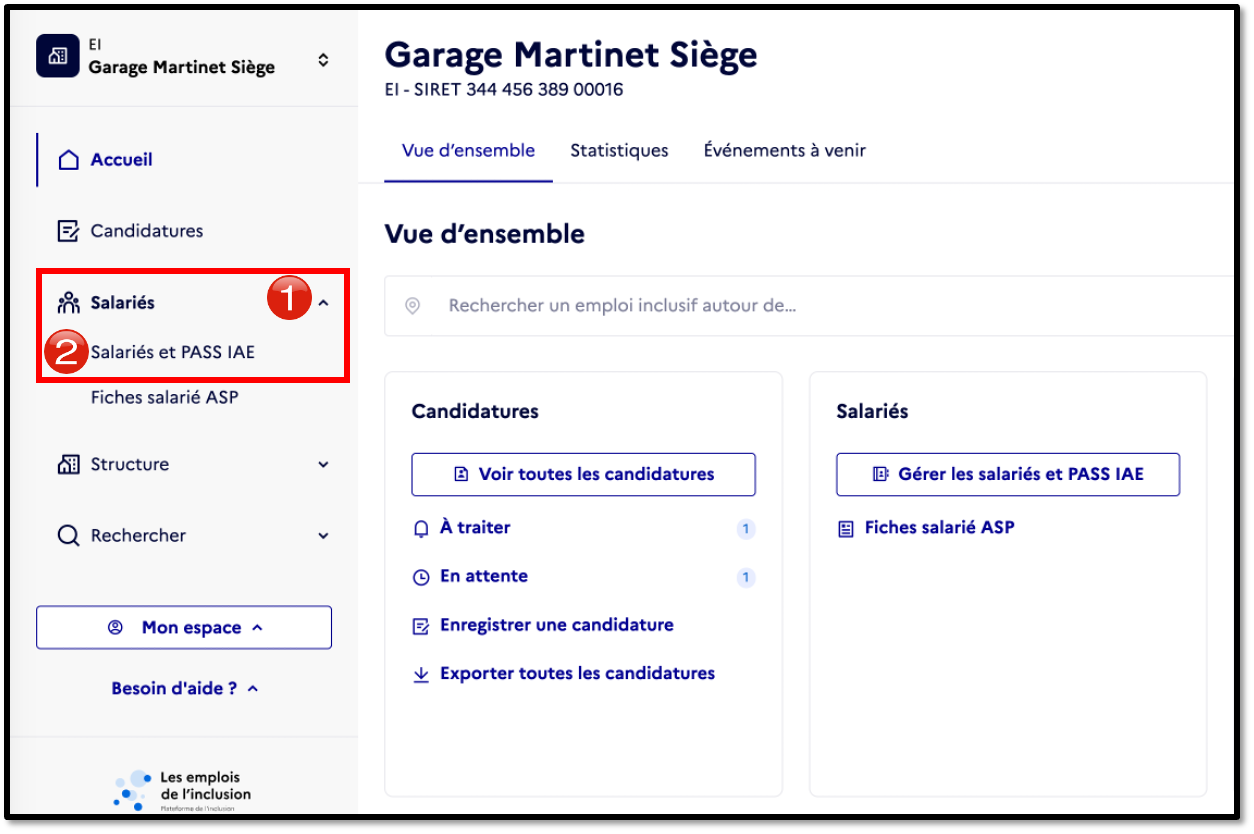The height and width of the screenshot is (834, 1254).
Task: Click the document icon in Voir toutes button
Action: [461, 474]
